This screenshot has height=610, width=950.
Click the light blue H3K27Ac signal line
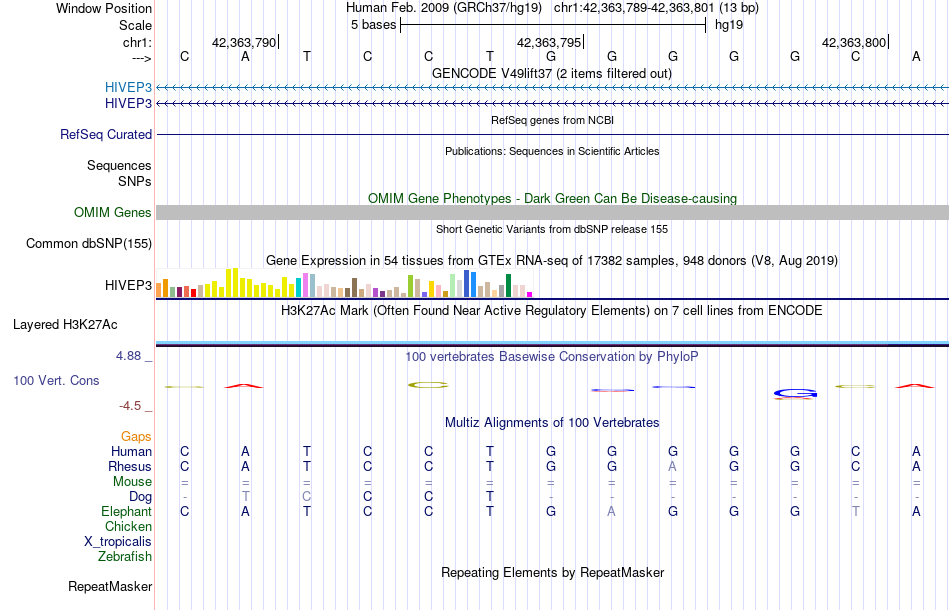click(552, 343)
